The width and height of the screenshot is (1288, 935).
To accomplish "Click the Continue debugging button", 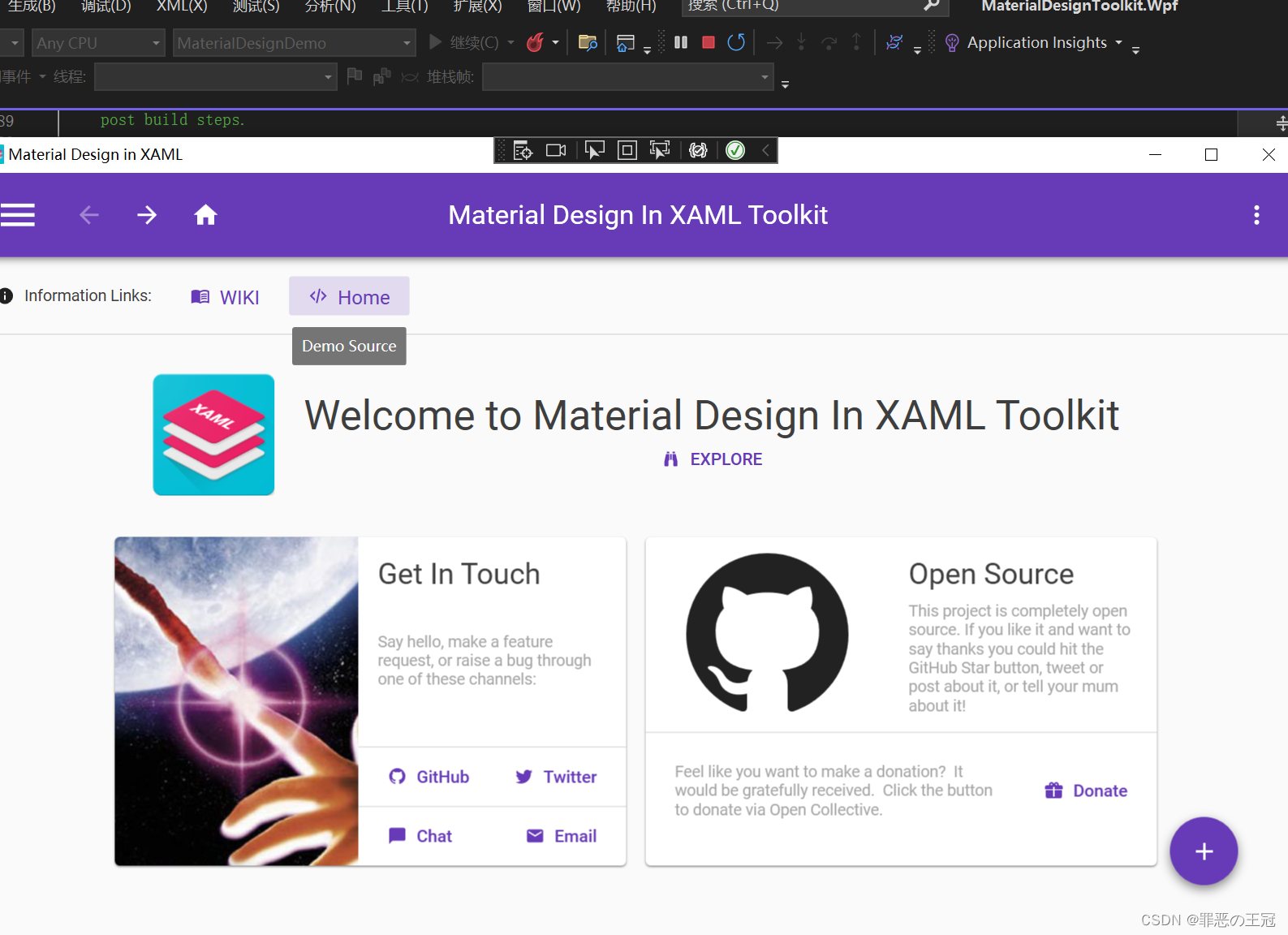I will (464, 42).
